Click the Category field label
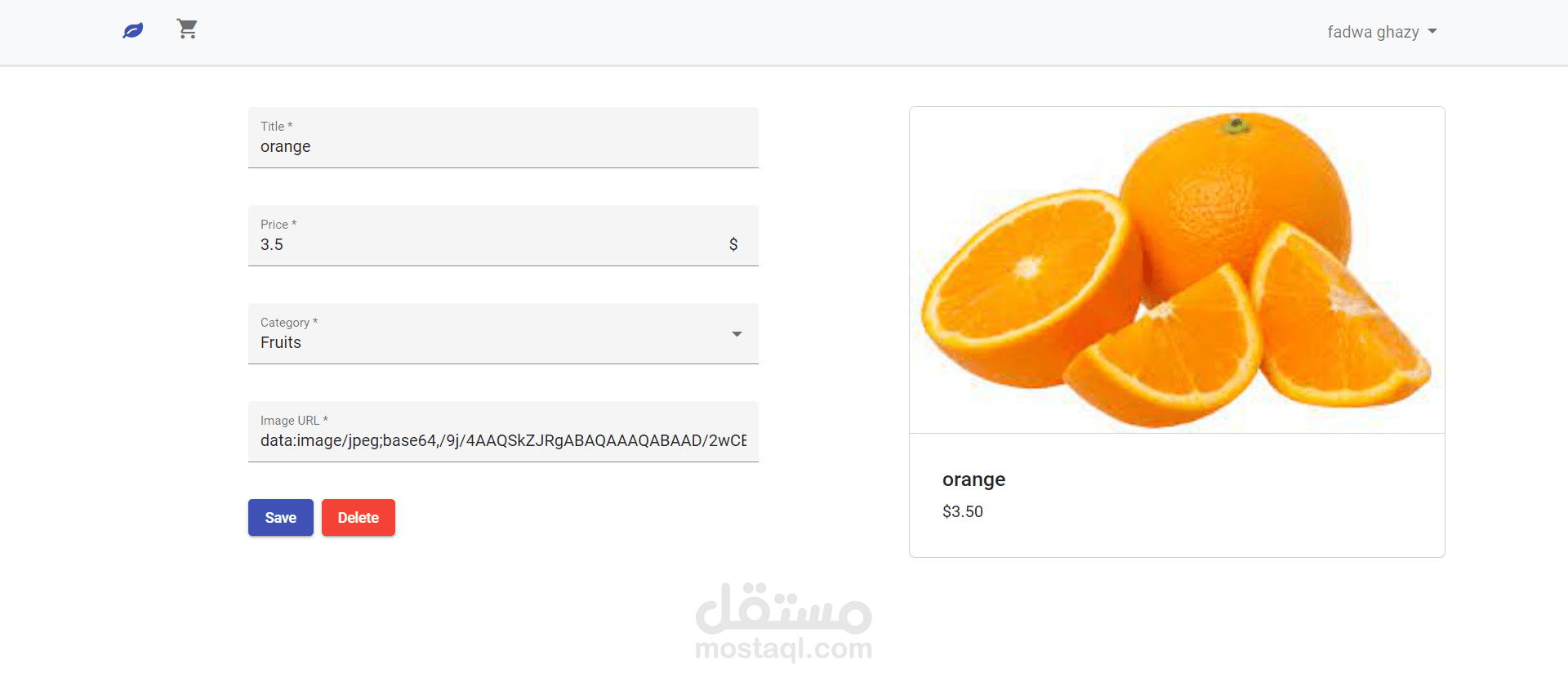The image size is (1568, 678). (x=289, y=323)
